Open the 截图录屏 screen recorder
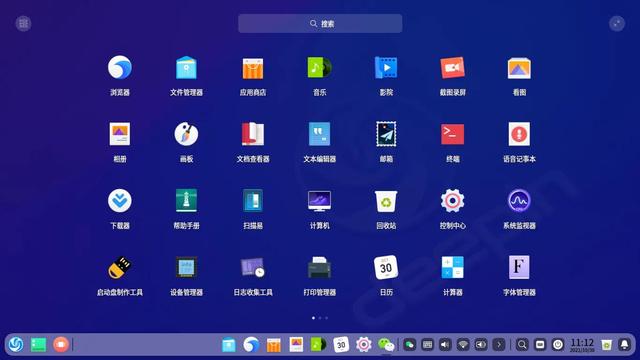The width and height of the screenshot is (640, 360). [x=453, y=68]
